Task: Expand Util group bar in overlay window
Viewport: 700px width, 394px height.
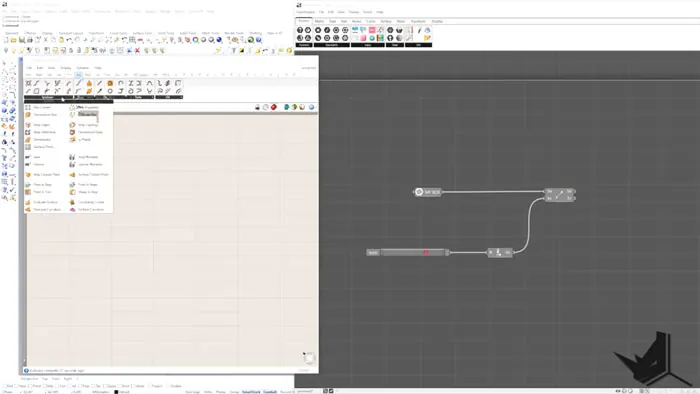Action: tap(169, 97)
